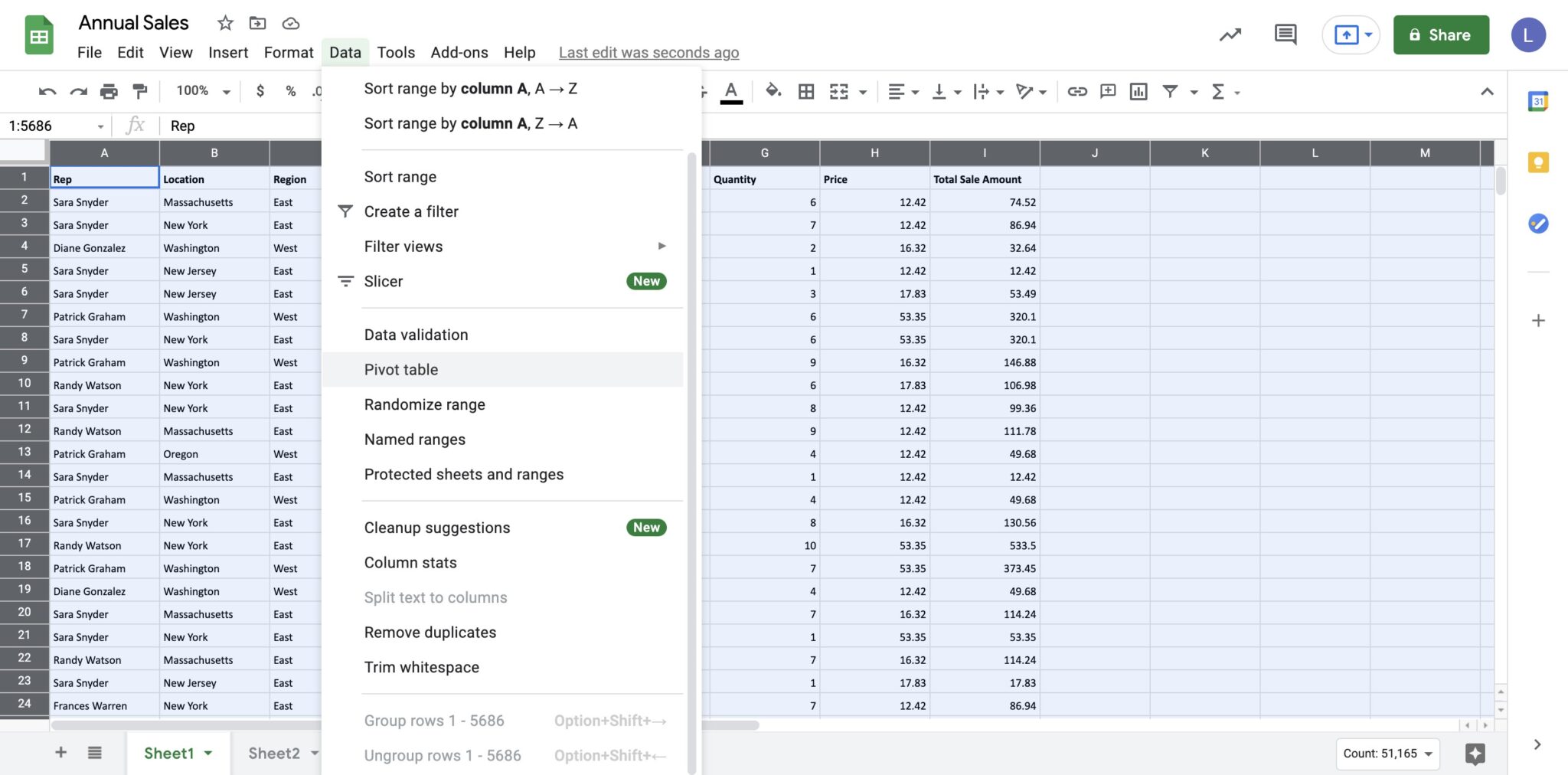Switch to the Sheet2 tab
This screenshot has height=775, width=1568.
(x=274, y=753)
